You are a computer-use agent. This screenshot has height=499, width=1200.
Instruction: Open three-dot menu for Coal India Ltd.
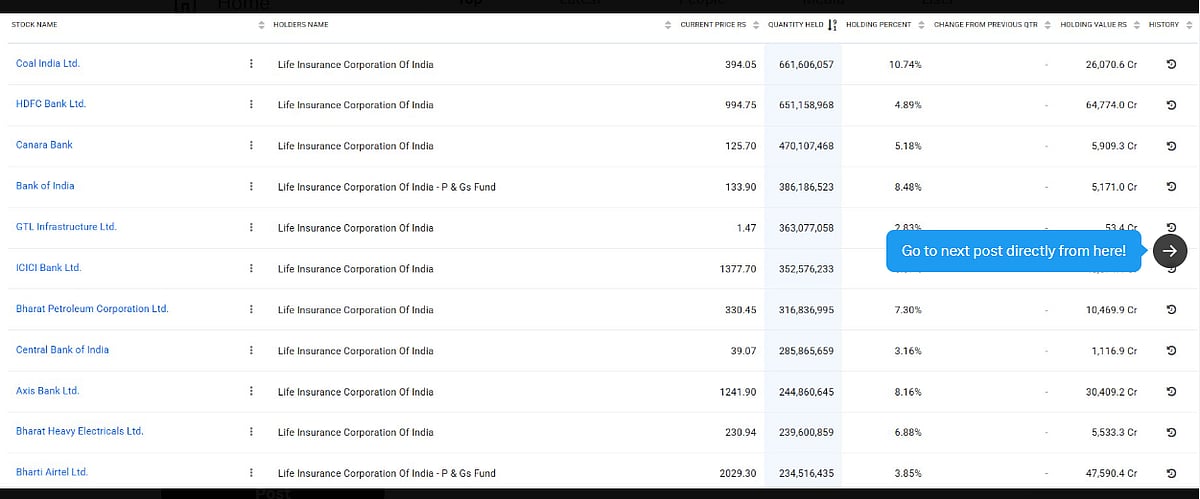click(251, 64)
